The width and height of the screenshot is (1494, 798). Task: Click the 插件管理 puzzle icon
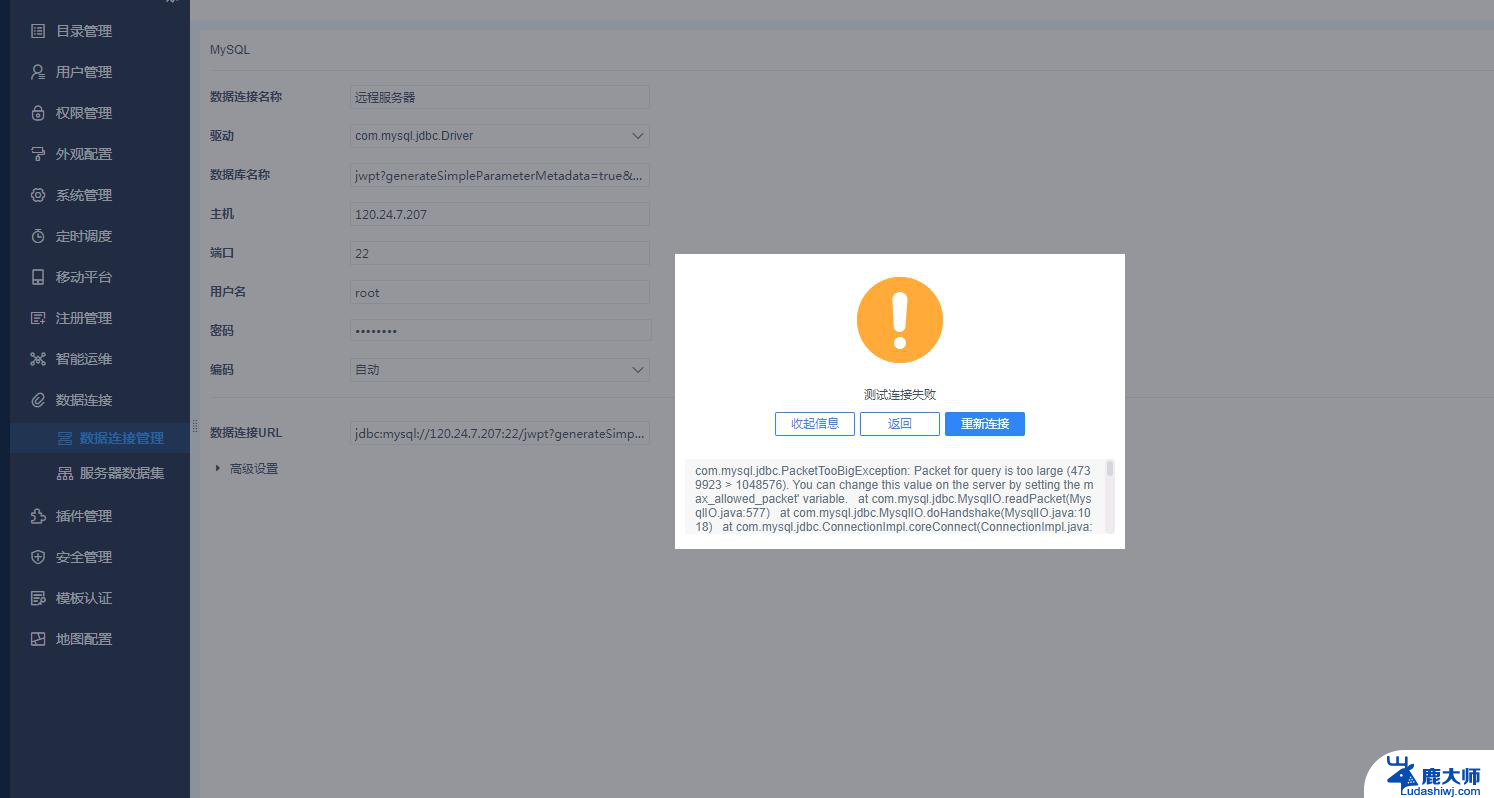[x=38, y=516]
